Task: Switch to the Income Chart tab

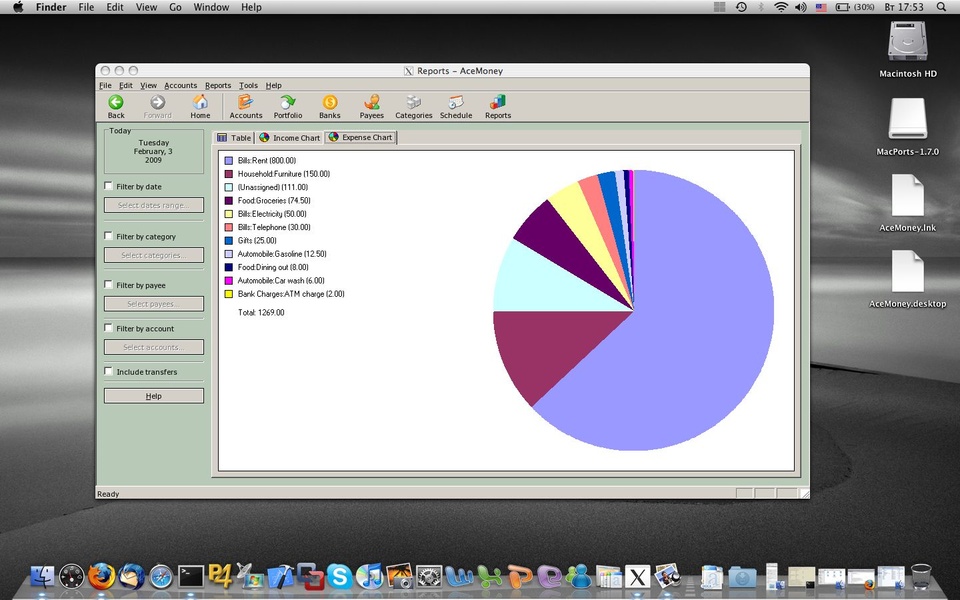Action: click(290, 138)
